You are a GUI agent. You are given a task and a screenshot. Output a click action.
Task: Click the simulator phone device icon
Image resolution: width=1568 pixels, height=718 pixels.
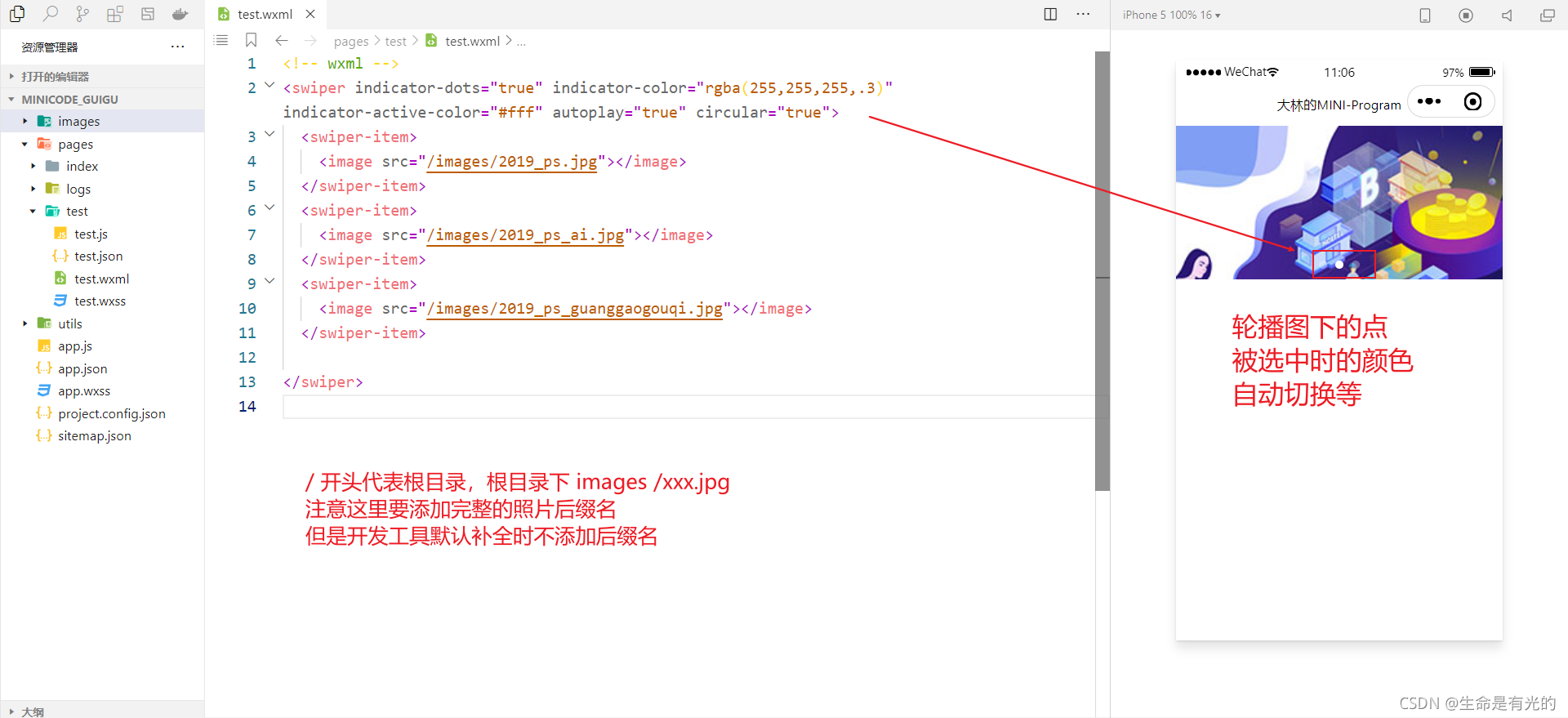[1425, 15]
